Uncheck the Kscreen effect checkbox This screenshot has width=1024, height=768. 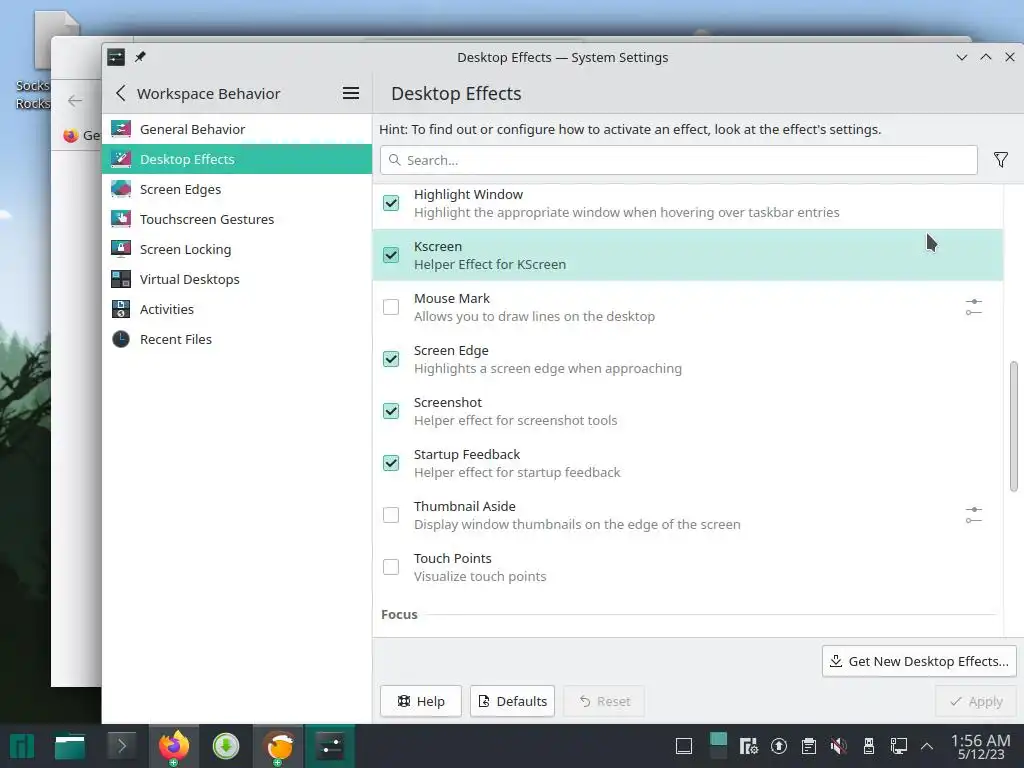tap(391, 255)
